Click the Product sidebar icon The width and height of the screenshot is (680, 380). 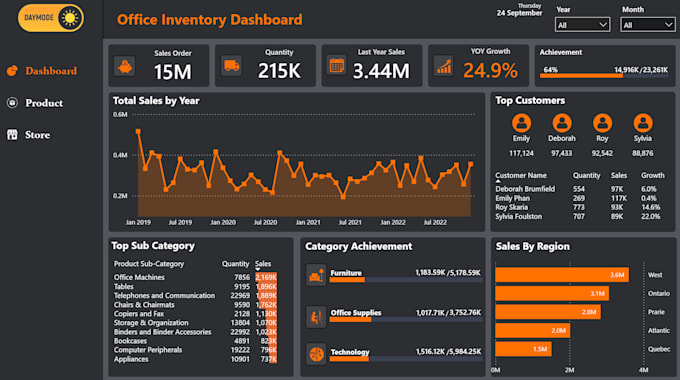pyautogui.click(x=12, y=103)
